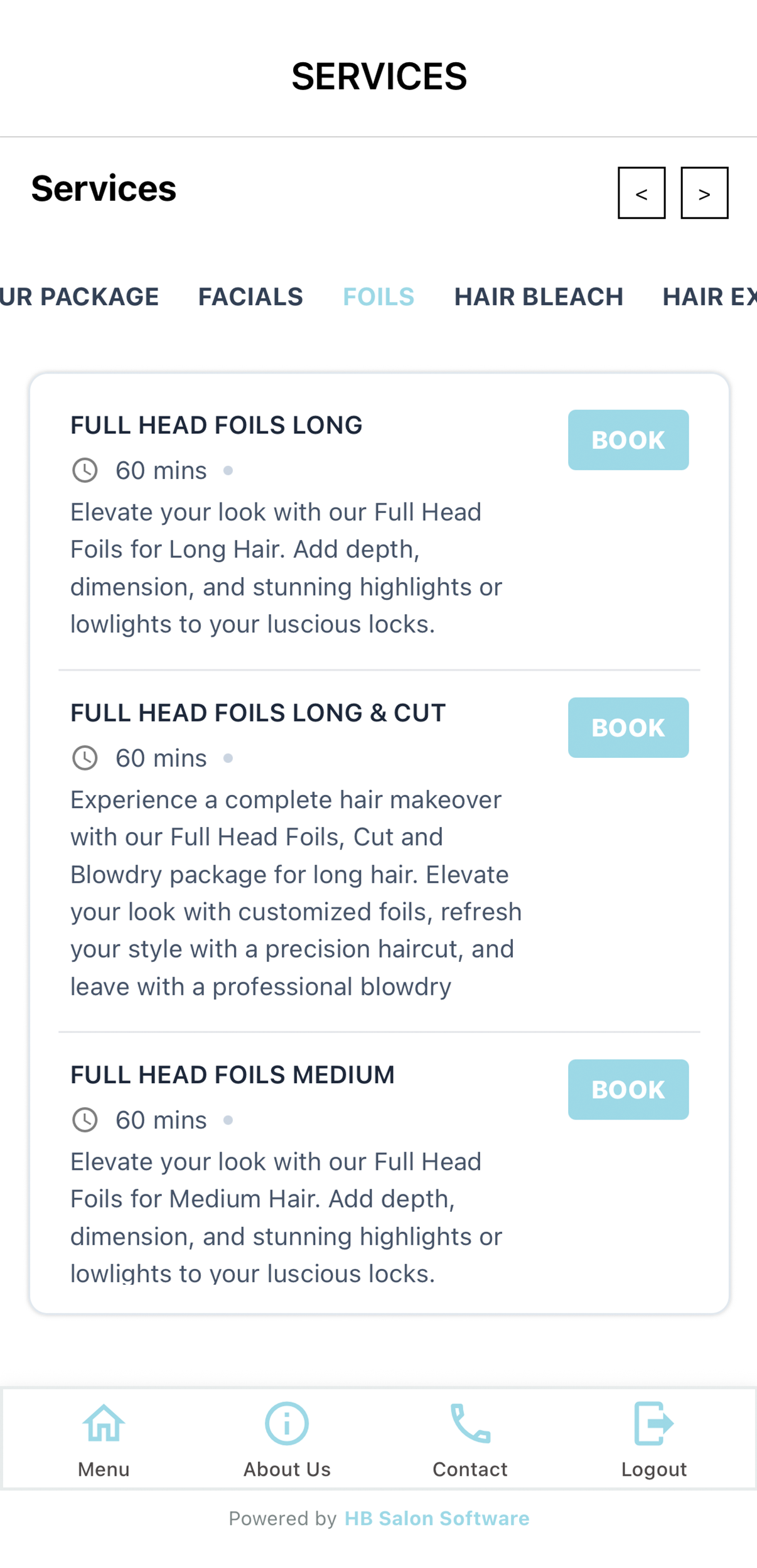The width and height of the screenshot is (757, 1568).
Task: Tap the Contact phone icon
Action: point(470,1423)
